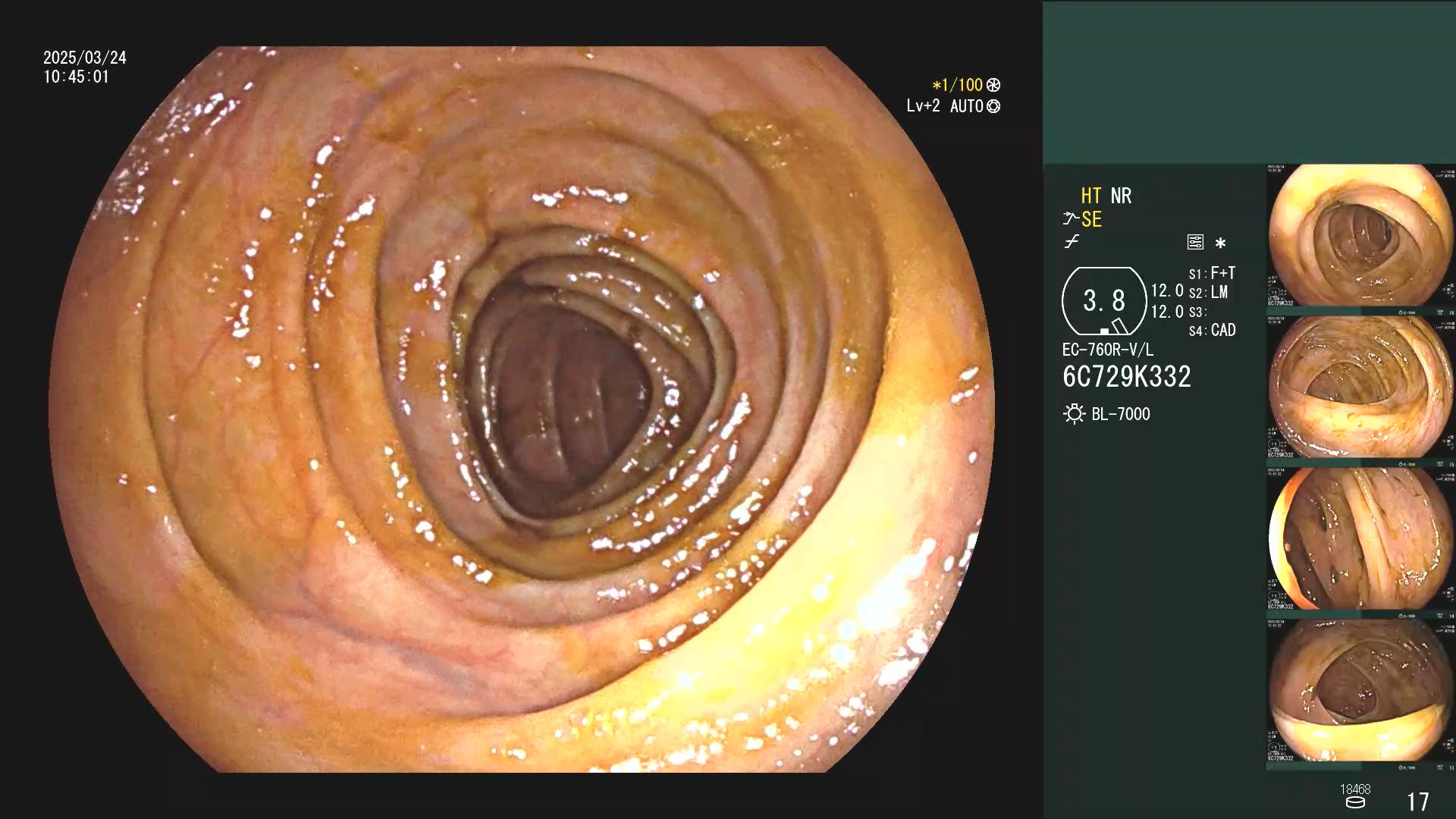Click the time 10:45:01 overlay
The image size is (1456, 819).
click(76, 77)
